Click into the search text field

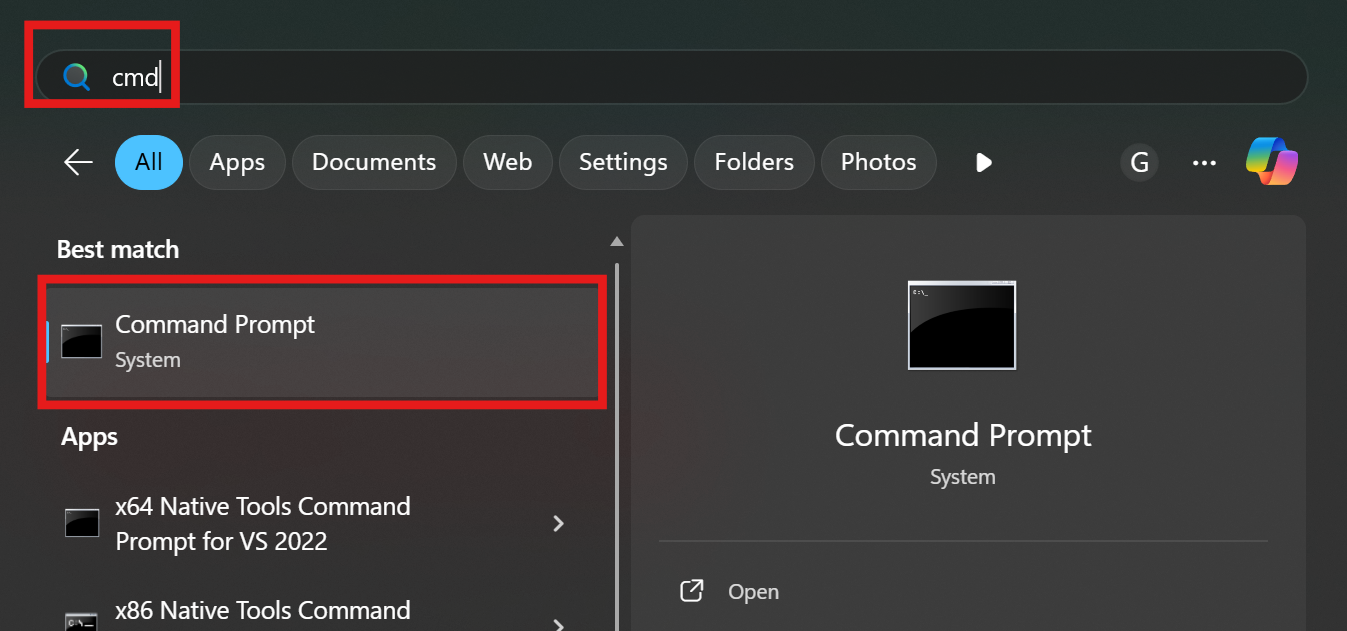(x=700, y=77)
